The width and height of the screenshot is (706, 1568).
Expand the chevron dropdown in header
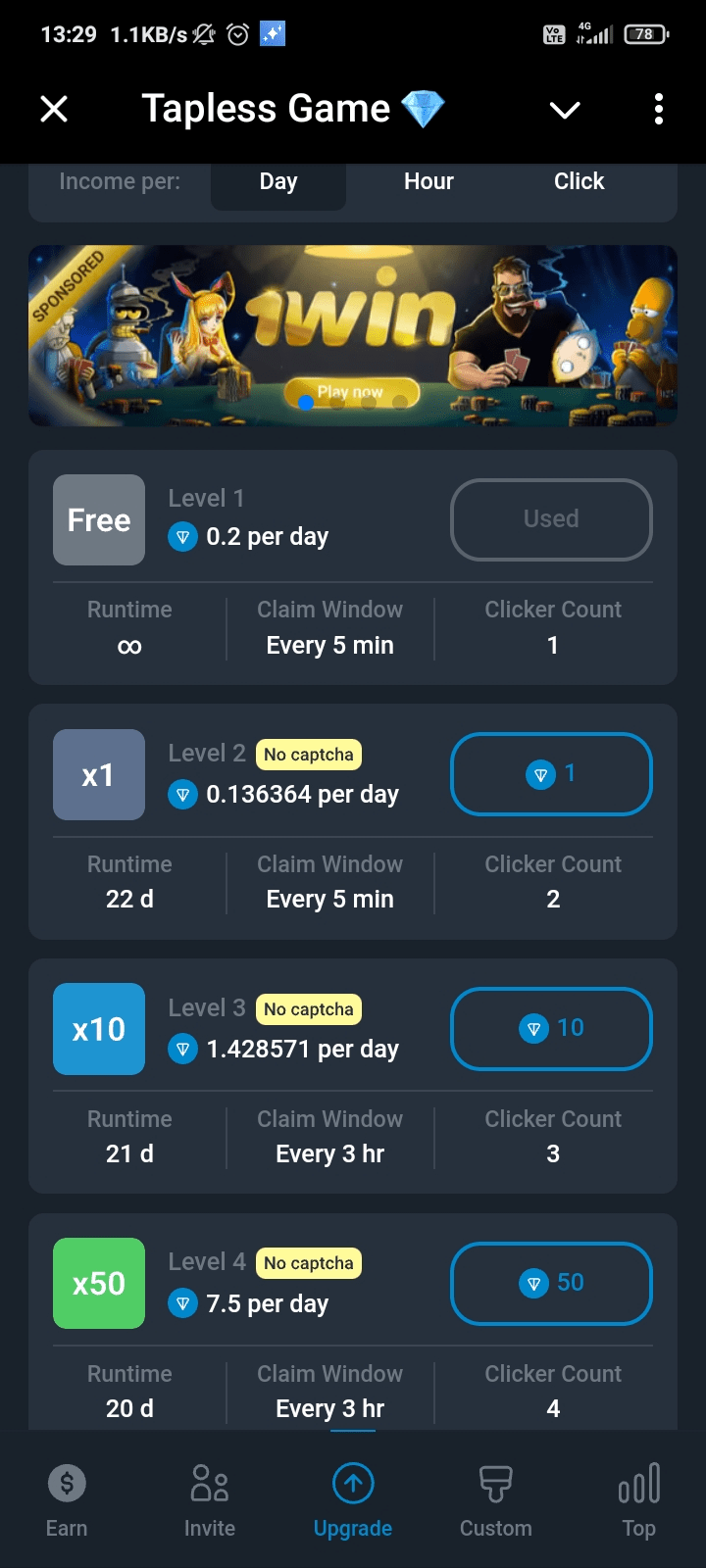pyautogui.click(x=565, y=110)
